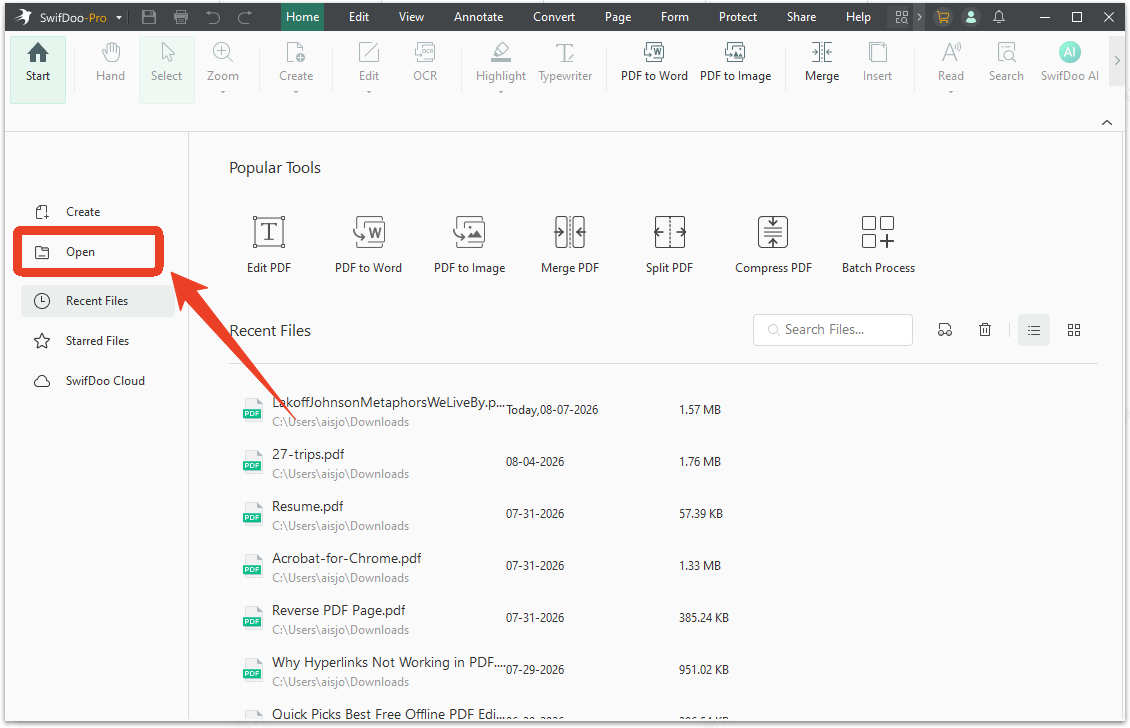Select Recent Files in sidebar
This screenshot has height=728, width=1130.
[x=98, y=301]
